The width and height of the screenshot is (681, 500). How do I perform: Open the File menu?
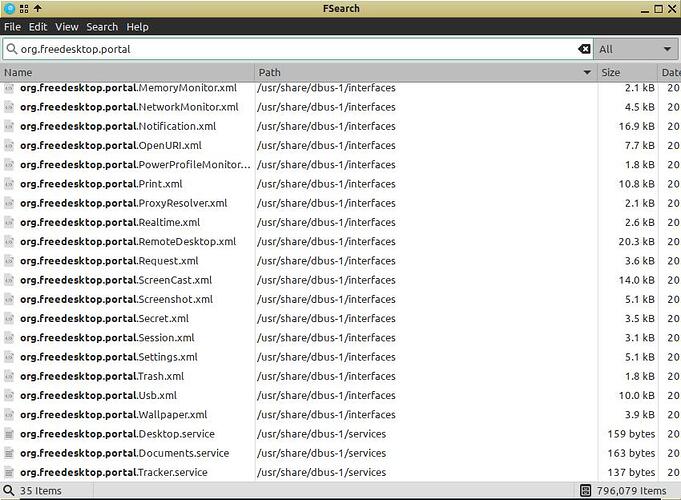coord(12,27)
